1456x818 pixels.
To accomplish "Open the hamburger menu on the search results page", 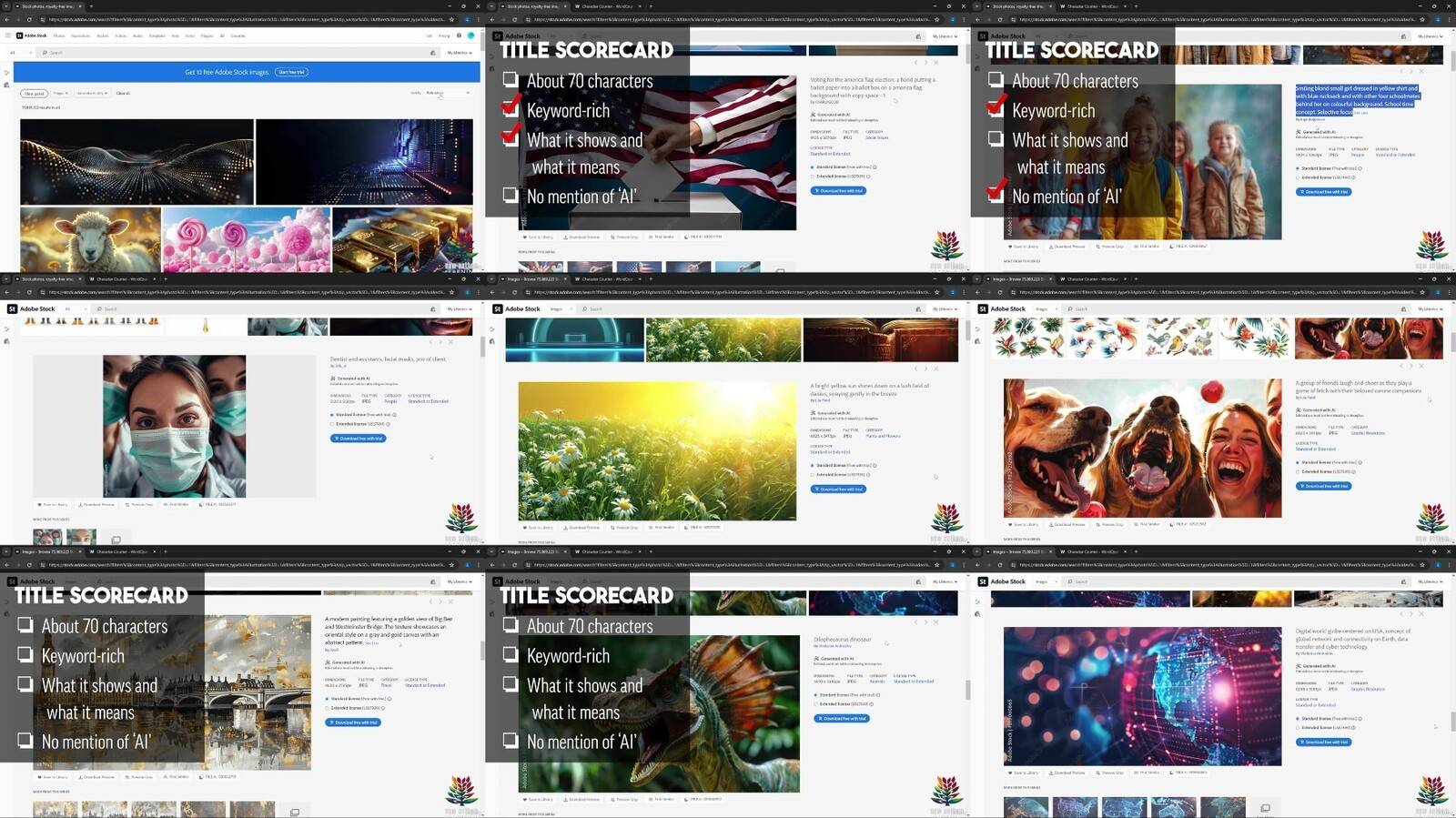I will tap(7, 35).
